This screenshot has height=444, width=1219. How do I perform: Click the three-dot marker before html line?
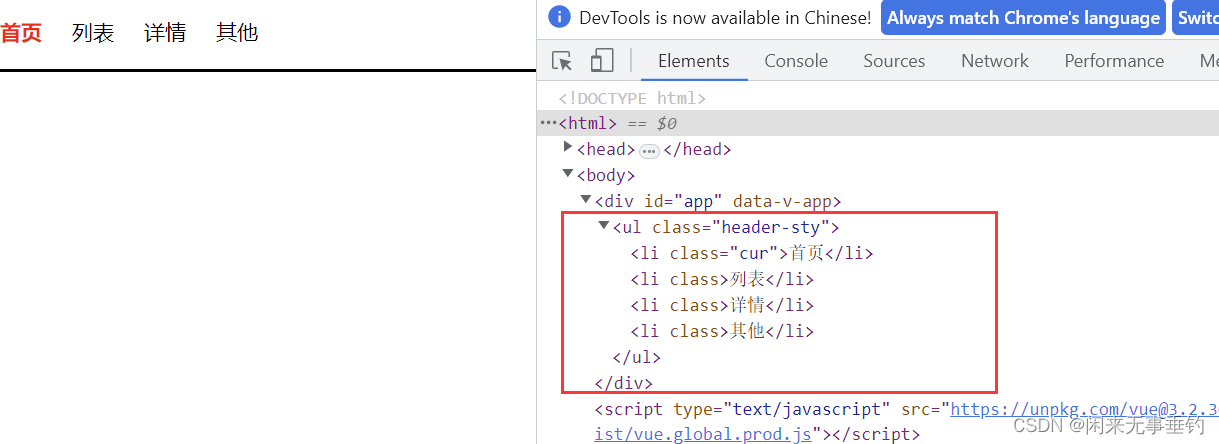(x=548, y=123)
